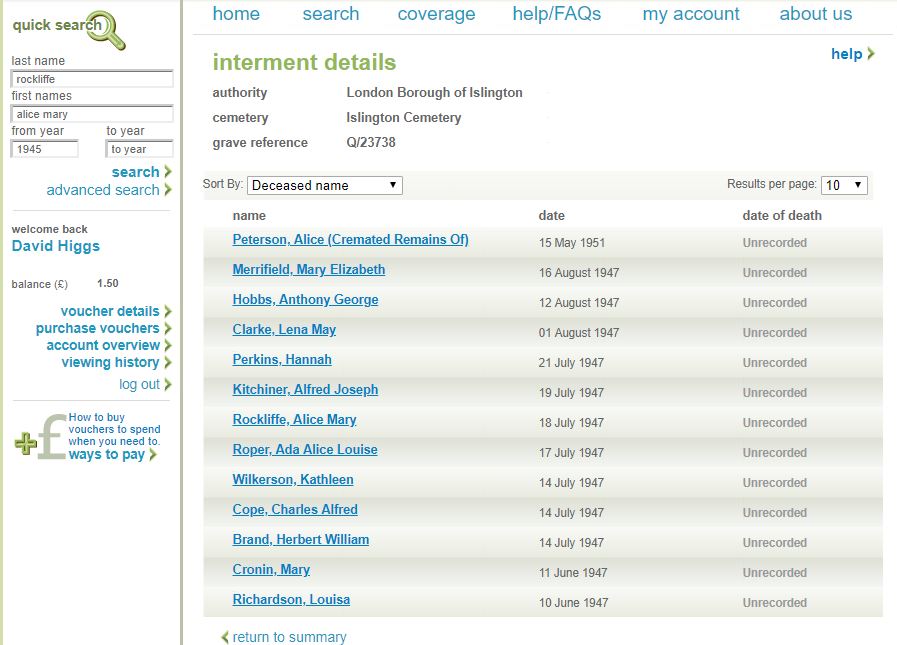Screen dimensions: 897x645
Task: Expand the Results per page list arrow
Action: pos(860,184)
